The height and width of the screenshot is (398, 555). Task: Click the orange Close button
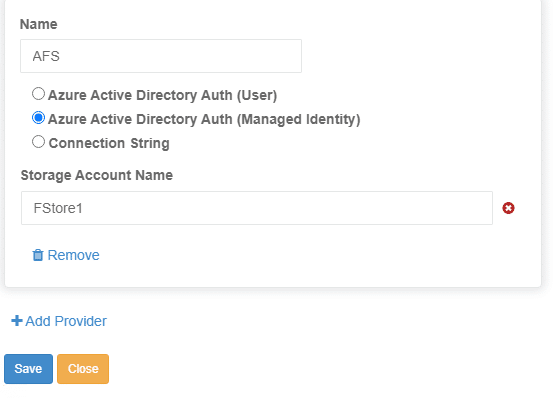point(83,369)
